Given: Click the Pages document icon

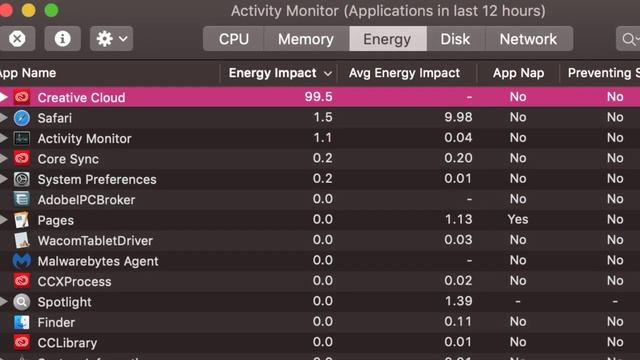Looking at the screenshot, I should (x=22, y=220).
